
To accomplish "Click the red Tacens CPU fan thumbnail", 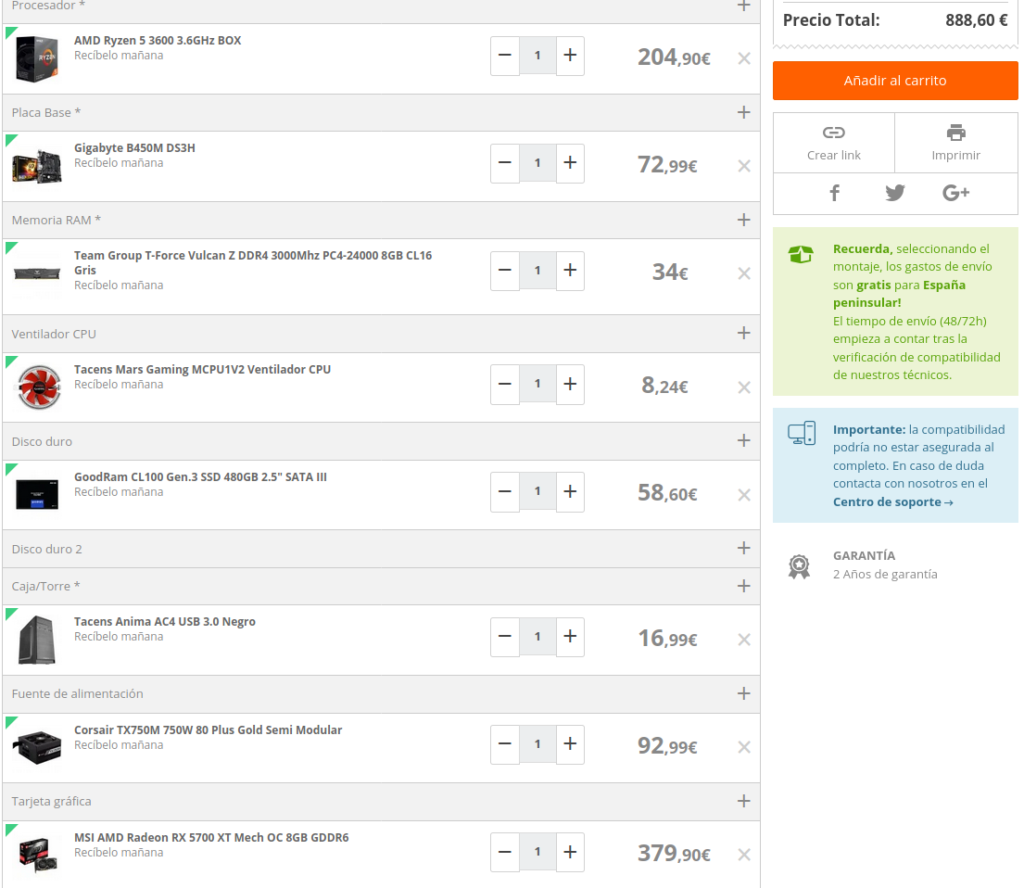I will pyautogui.click(x=39, y=387).
